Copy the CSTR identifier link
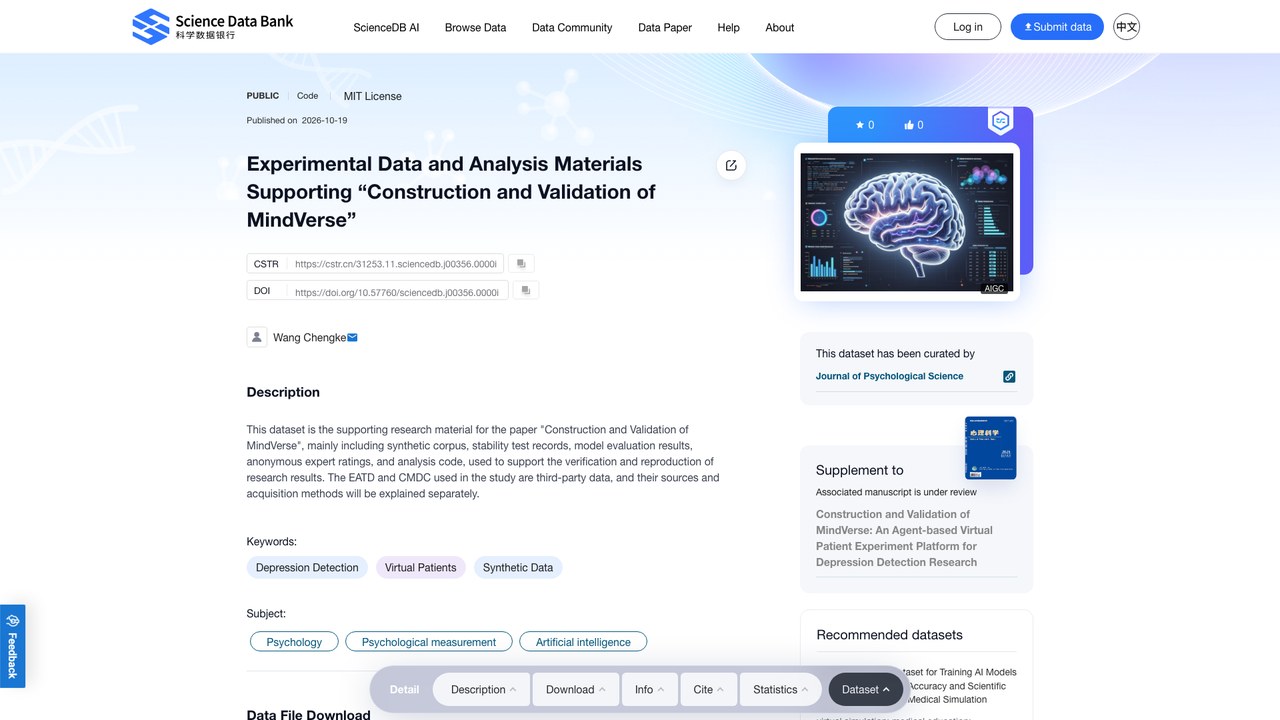The width and height of the screenshot is (1280, 720). [521, 264]
